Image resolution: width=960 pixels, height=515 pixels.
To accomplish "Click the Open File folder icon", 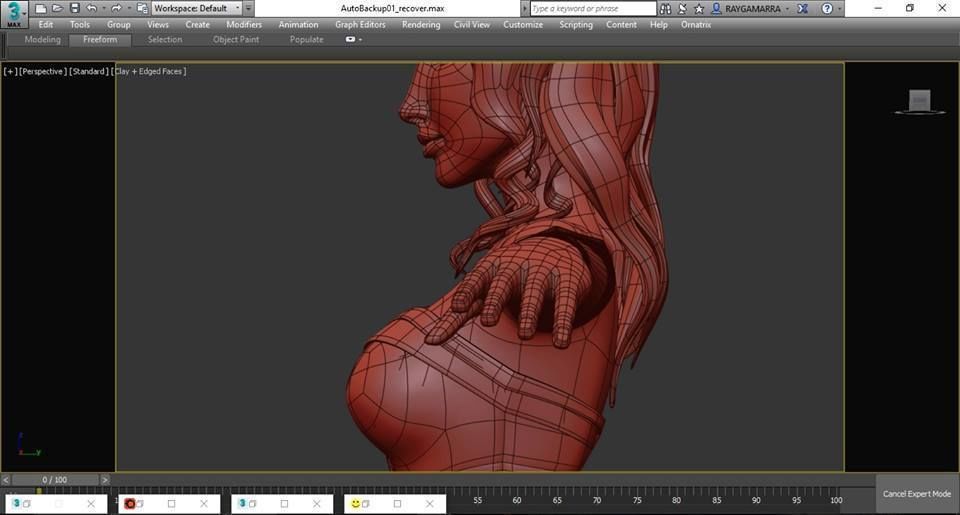I will [58, 9].
